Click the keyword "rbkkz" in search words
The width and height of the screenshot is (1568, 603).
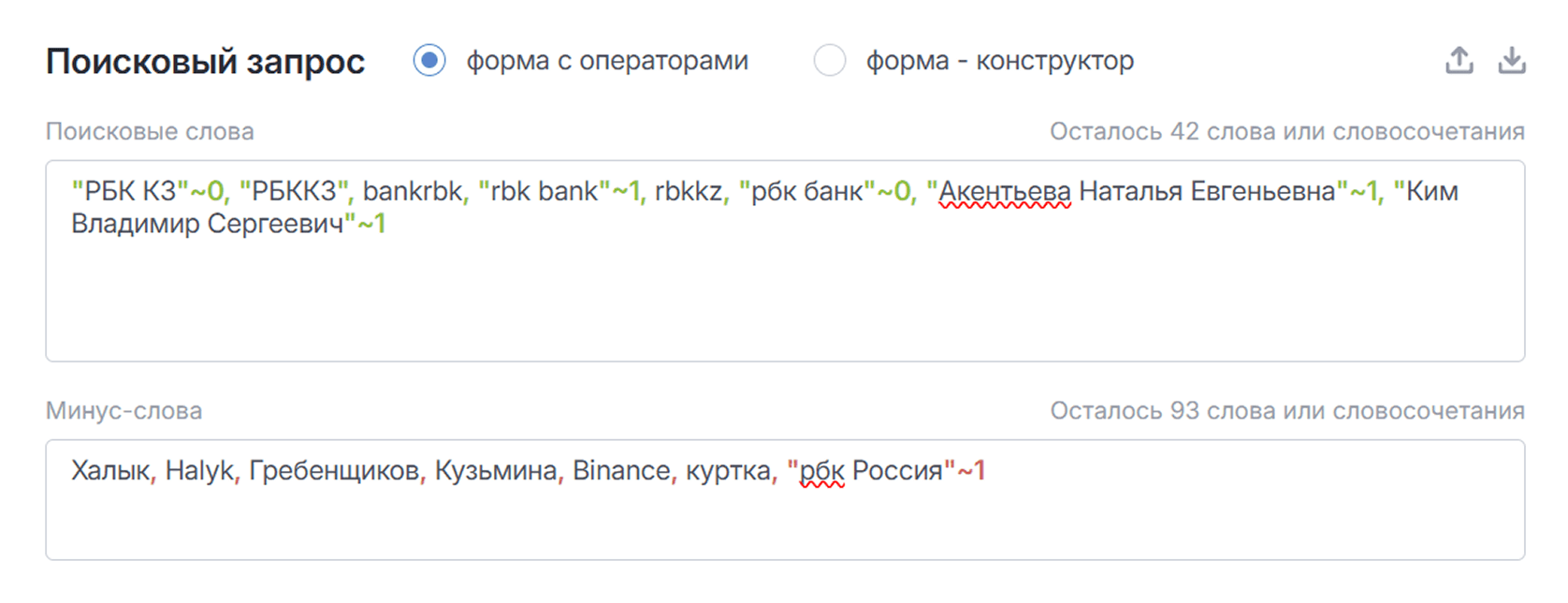click(690, 190)
